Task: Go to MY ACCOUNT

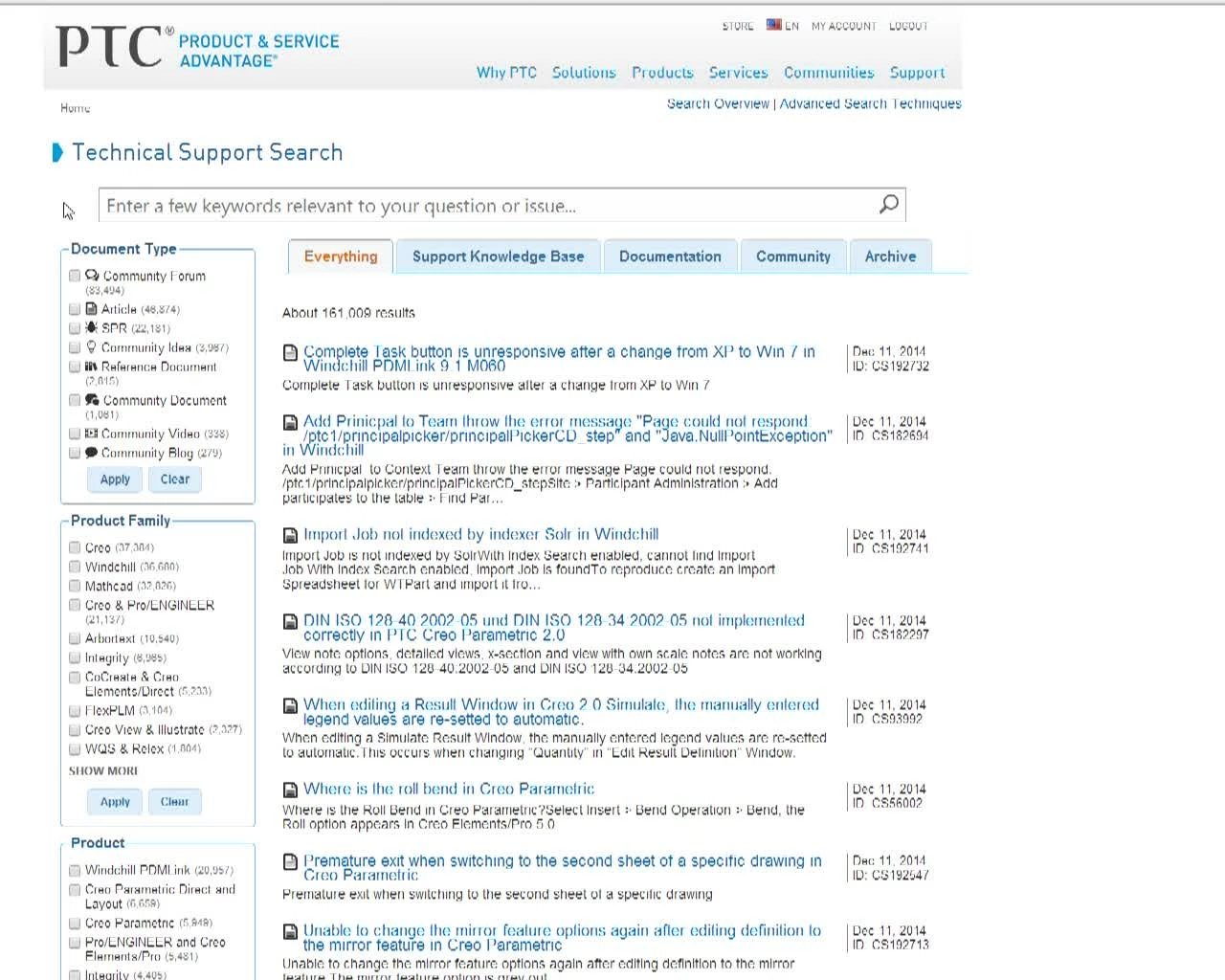Action: (843, 26)
